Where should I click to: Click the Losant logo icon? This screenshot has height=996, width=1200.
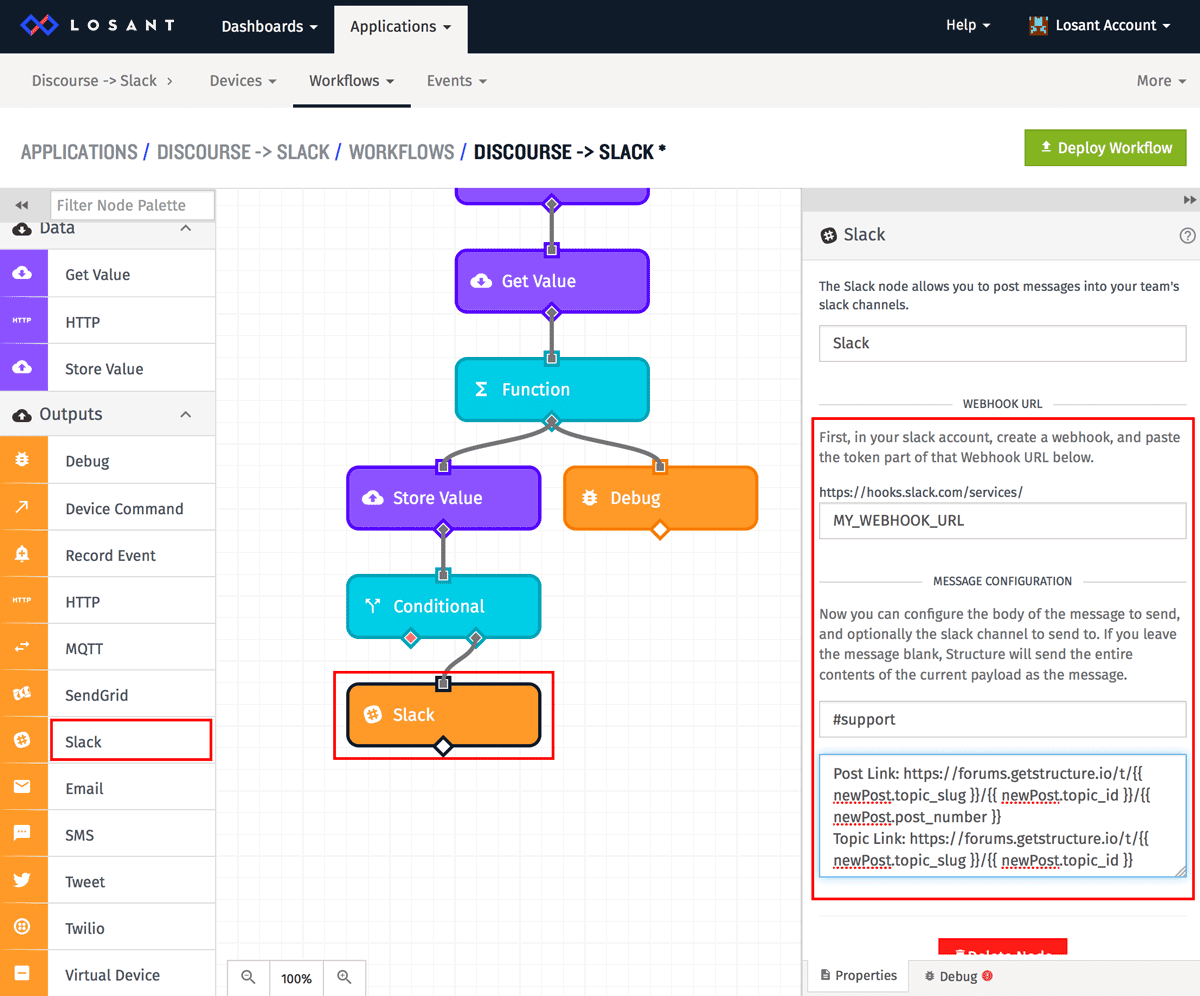pos(41,25)
